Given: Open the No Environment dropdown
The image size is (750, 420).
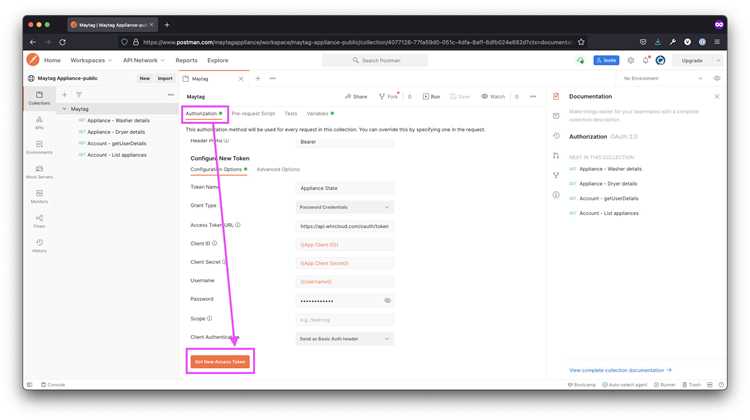Looking at the screenshot, I should tap(663, 78).
